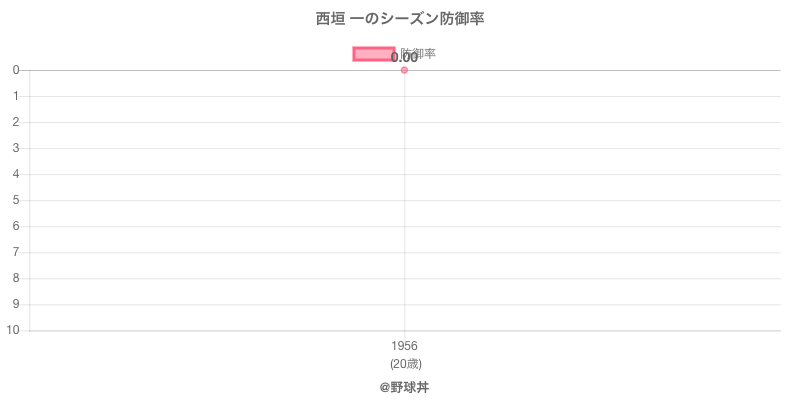This screenshot has height=400, width=800.
Task: Click the y-axis label 7
Action: click(x=17, y=252)
